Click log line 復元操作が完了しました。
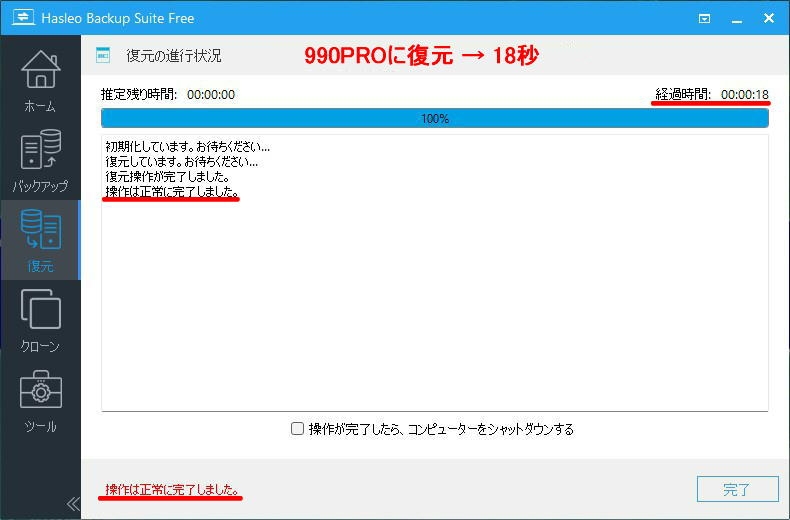This screenshot has width=790, height=520. [168, 177]
